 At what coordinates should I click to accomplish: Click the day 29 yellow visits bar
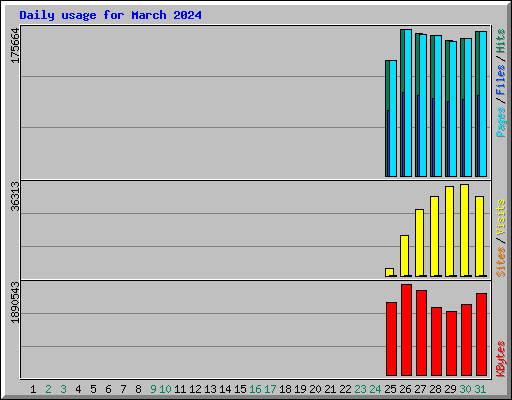tap(449, 231)
